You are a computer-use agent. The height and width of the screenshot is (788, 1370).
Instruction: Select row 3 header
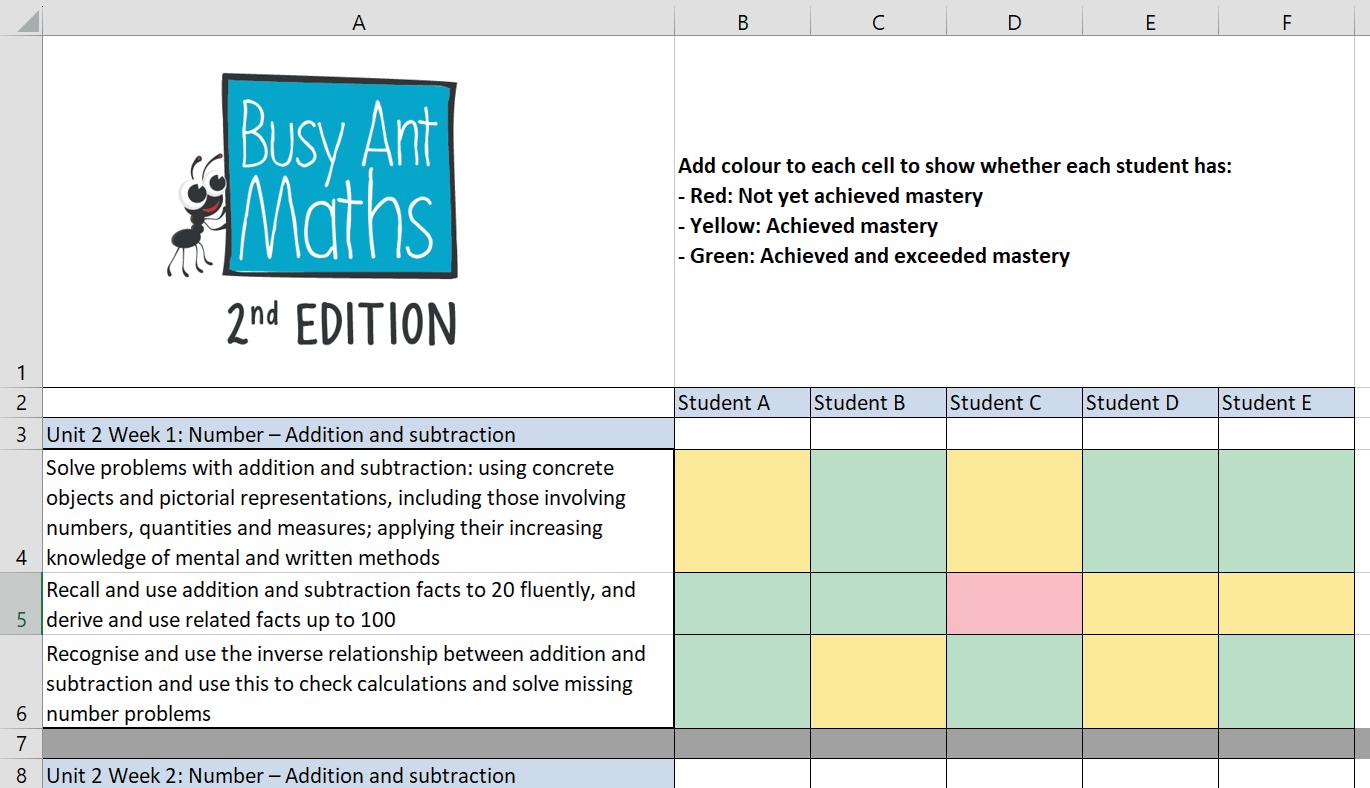(21, 434)
